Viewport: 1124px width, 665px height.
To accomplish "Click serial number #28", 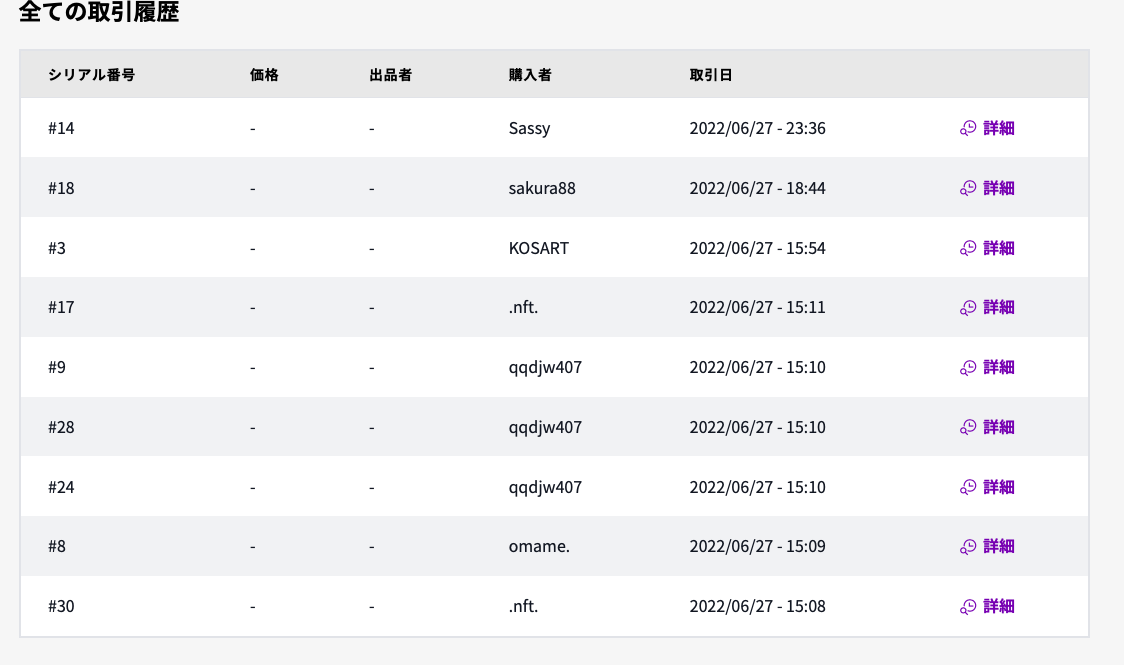I will point(61,427).
